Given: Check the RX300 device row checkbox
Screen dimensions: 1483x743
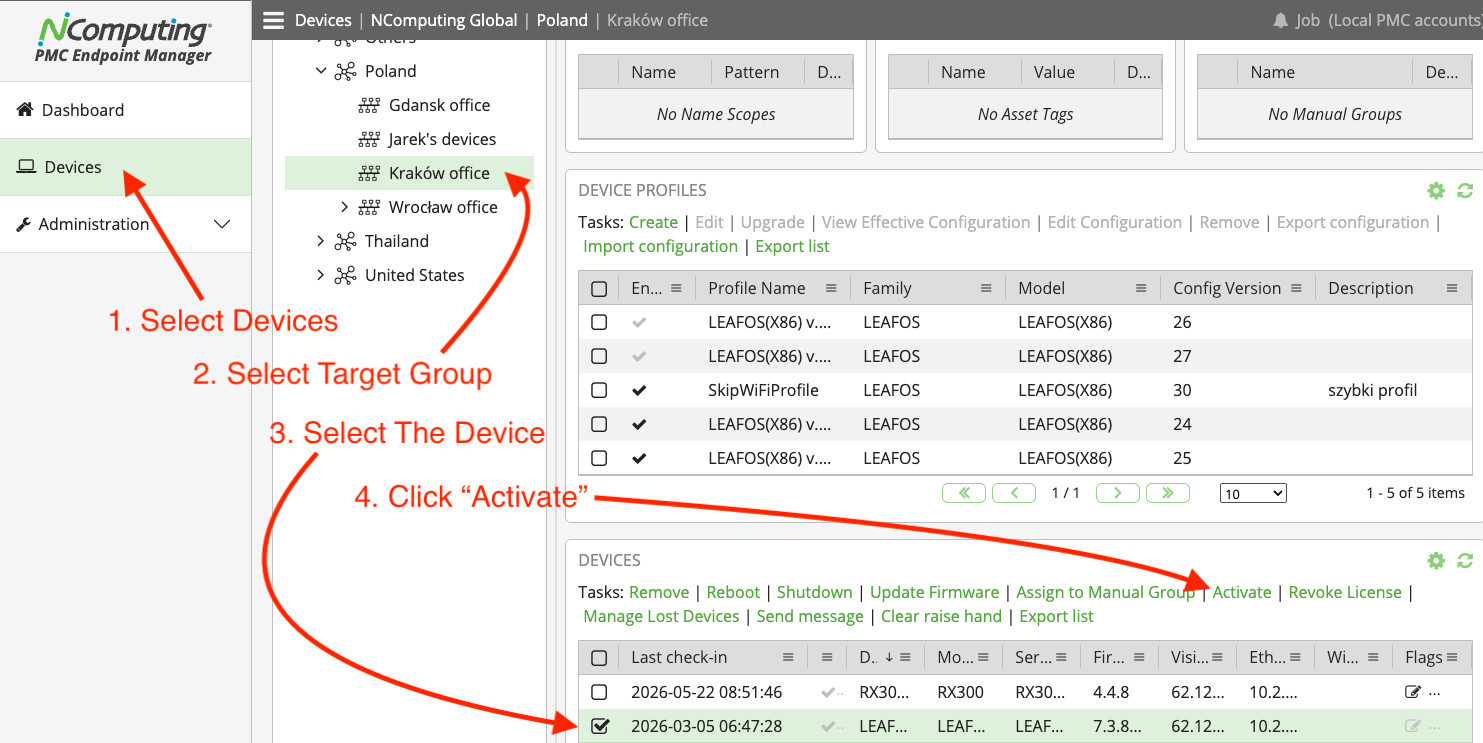Looking at the screenshot, I should [599, 692].
